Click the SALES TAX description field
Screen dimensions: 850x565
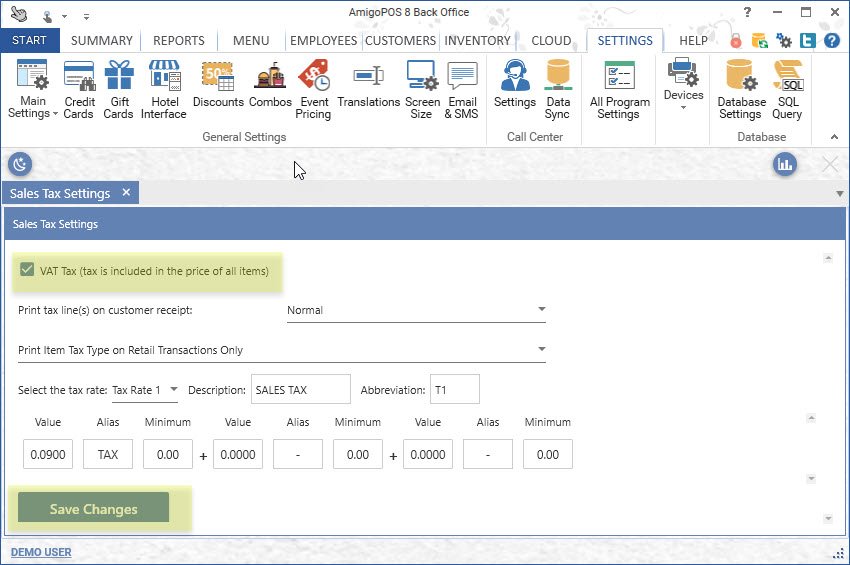(300, 390)
